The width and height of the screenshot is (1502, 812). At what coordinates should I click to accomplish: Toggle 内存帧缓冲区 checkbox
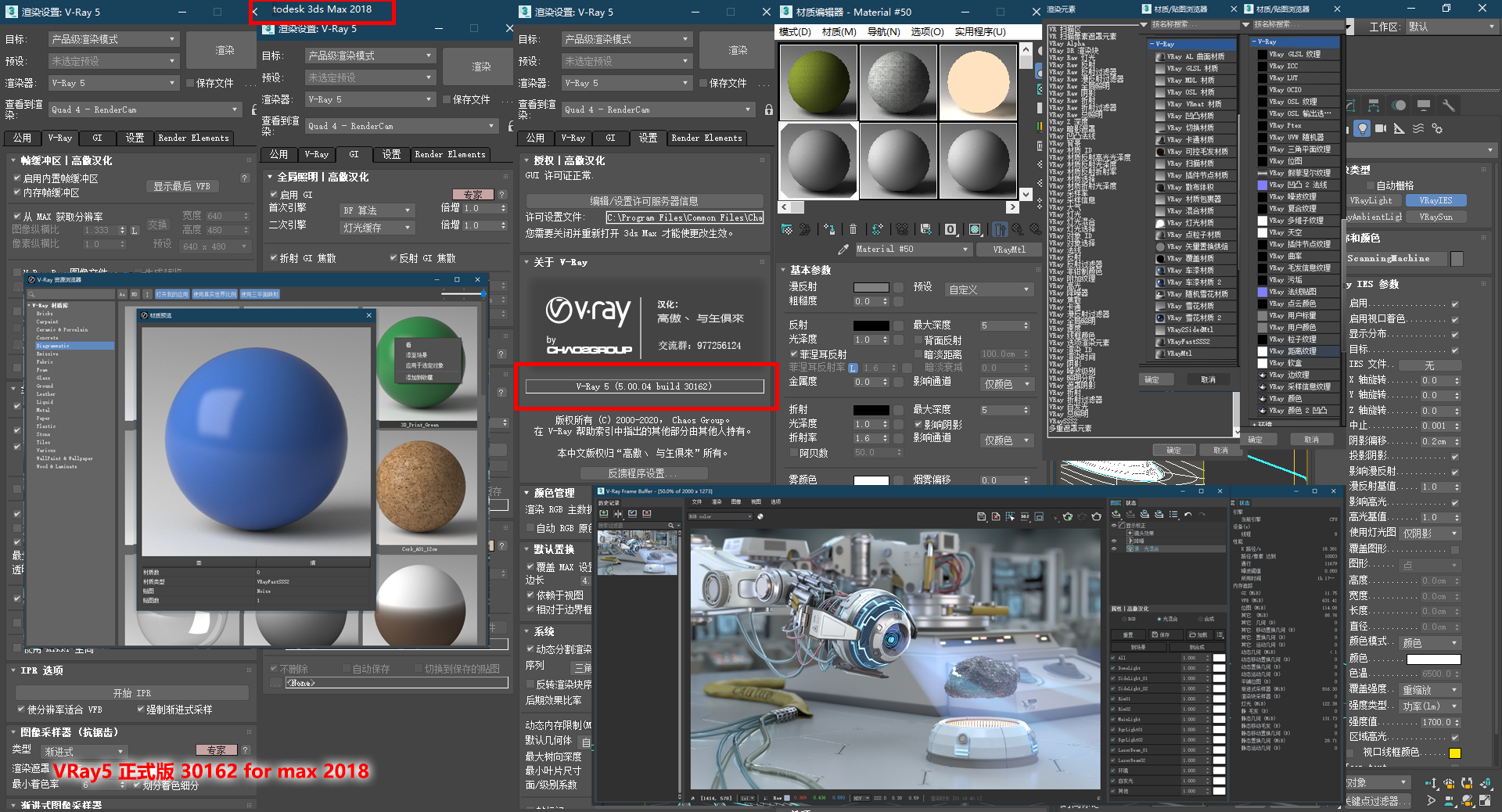(x=17, y=192)
